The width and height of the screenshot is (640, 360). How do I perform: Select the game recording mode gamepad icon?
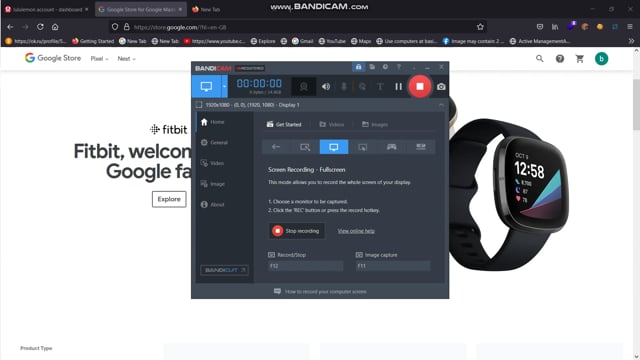point(391,147)
